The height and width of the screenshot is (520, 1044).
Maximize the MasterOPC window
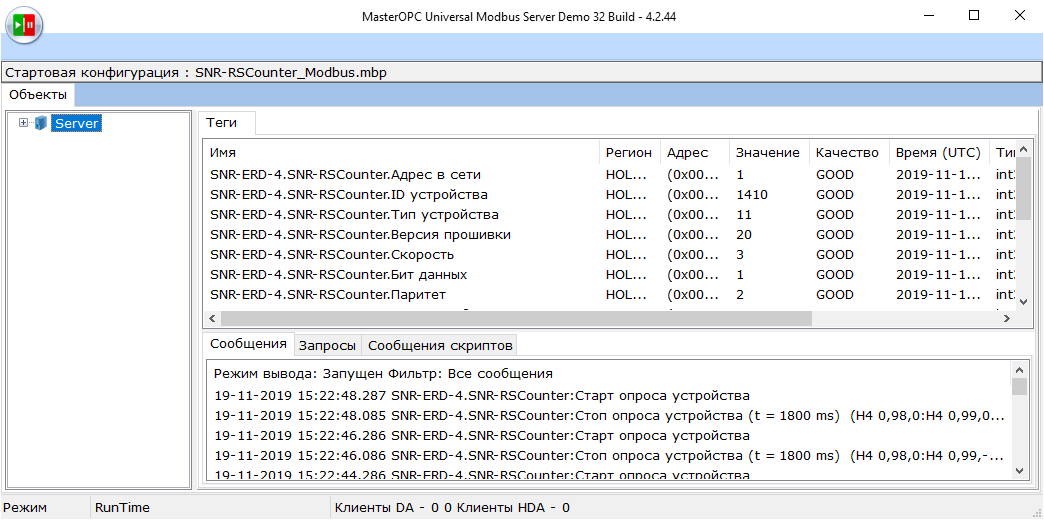click(x=974, y=16)
